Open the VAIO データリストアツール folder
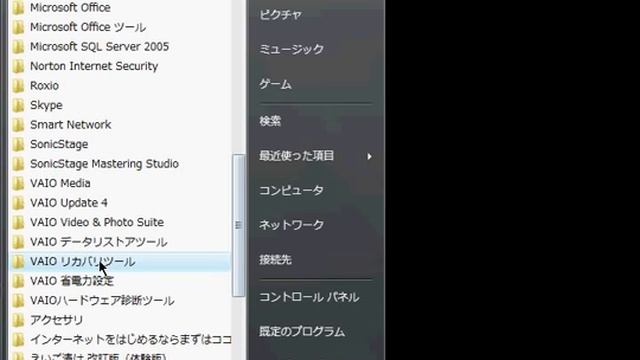The height and width of the screenshot is (360, 640). coord(99,242)
